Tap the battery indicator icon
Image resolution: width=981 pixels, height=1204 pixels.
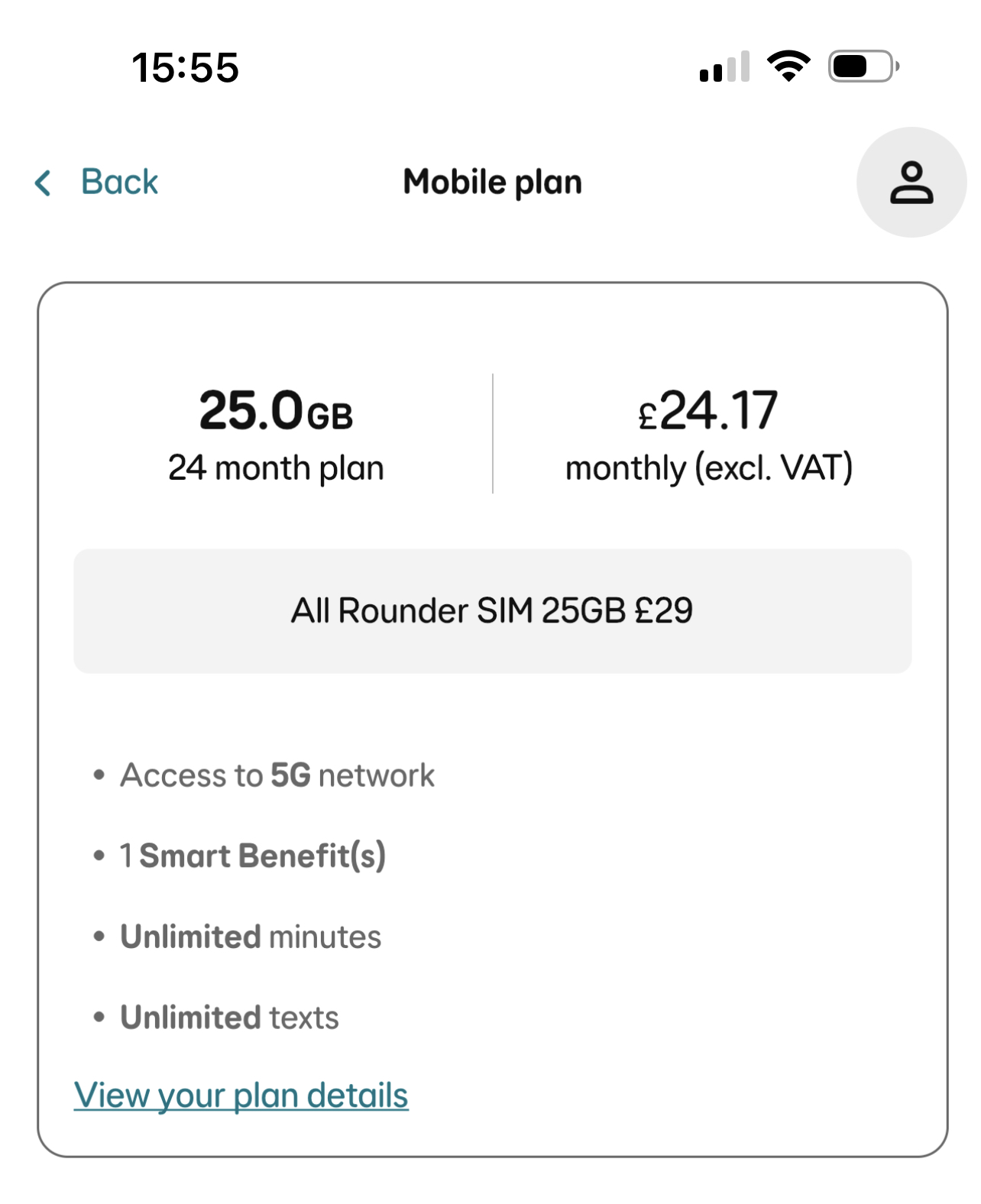pos(863,66)
